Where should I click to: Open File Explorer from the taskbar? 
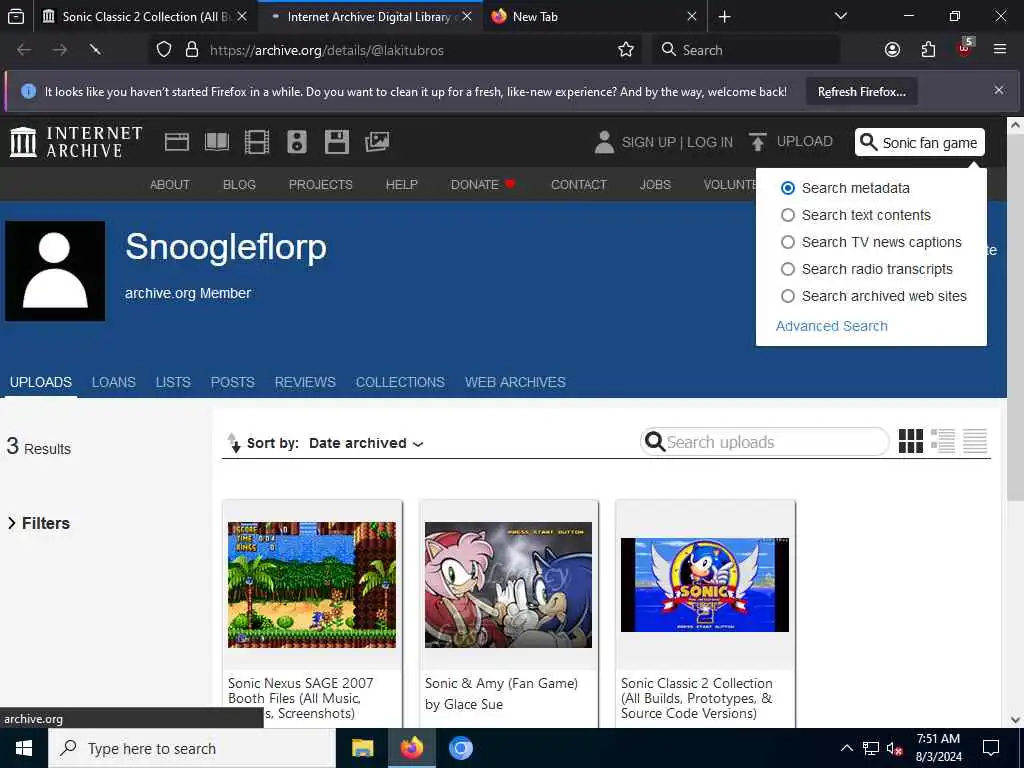click(362, 748)
